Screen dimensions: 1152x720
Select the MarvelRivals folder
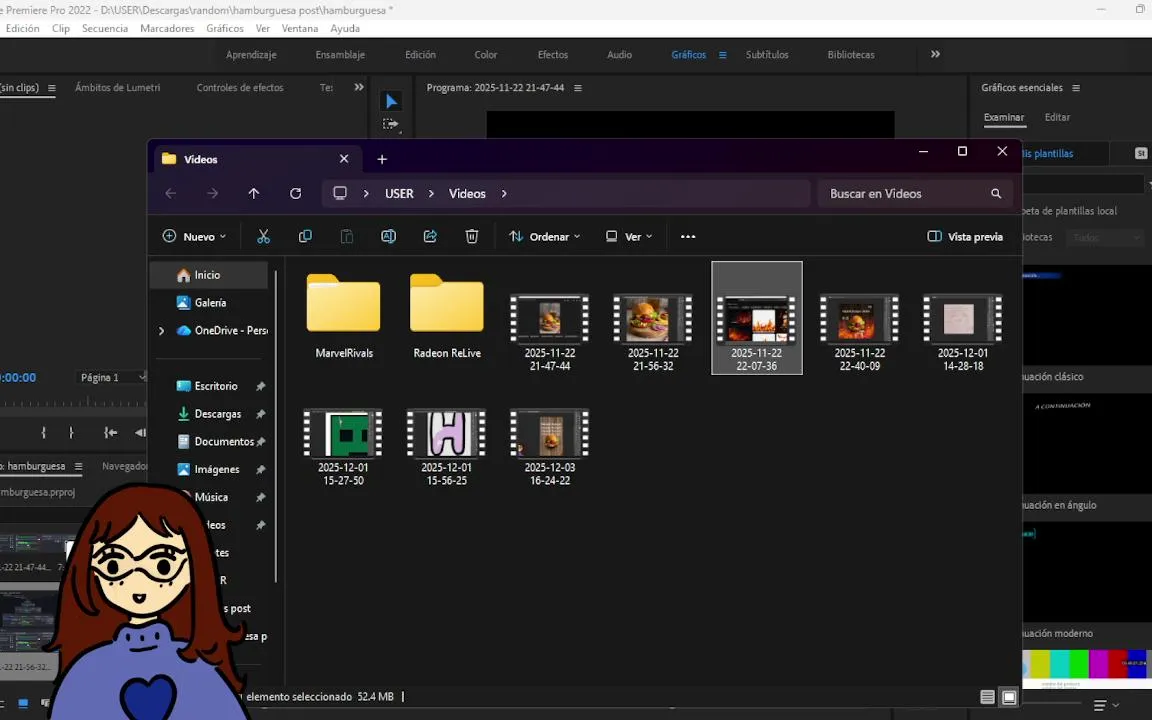tap(344, 316)
